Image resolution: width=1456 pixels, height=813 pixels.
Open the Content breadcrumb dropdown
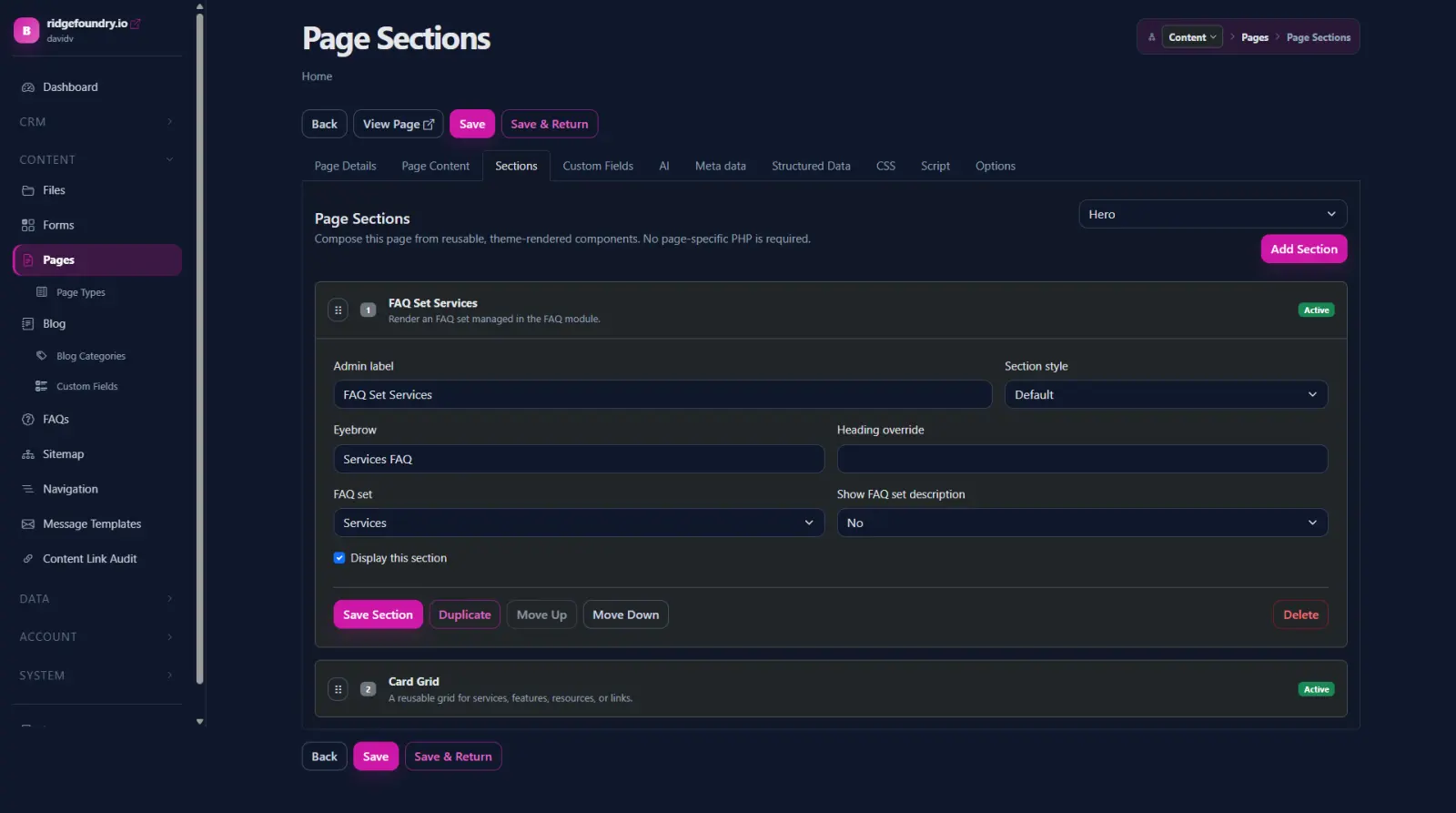click(x=1192, y=37)
